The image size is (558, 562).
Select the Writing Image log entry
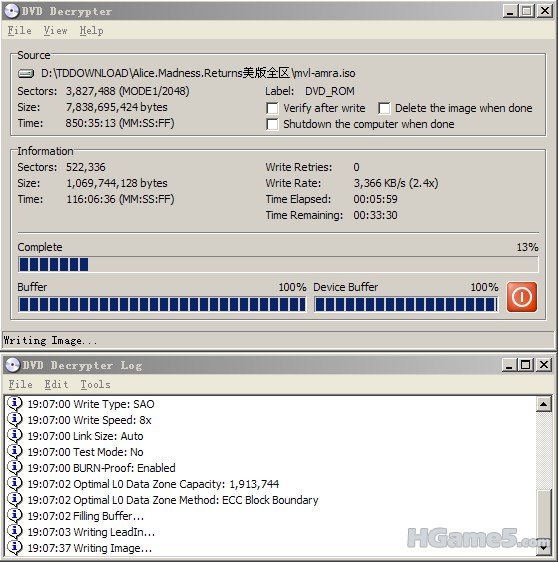pos(90,548)
